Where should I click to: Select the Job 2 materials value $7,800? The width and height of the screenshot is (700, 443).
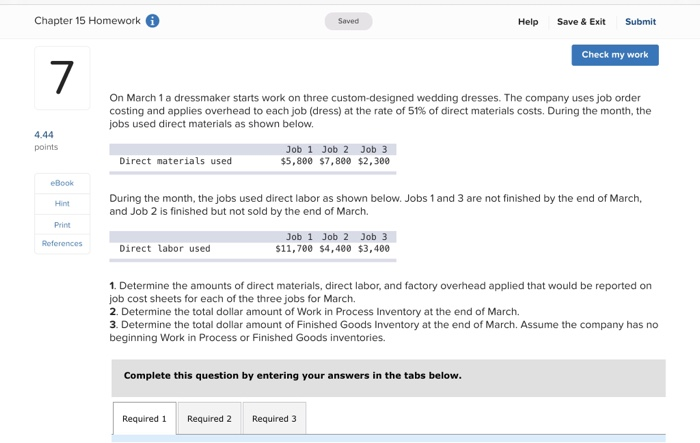(335, 161)
